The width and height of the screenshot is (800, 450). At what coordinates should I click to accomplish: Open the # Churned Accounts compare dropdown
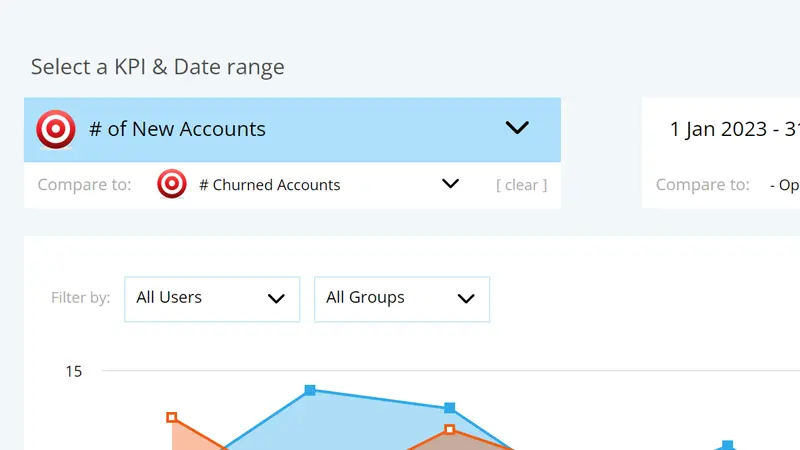pyautogui.click(x=308, y=184)
